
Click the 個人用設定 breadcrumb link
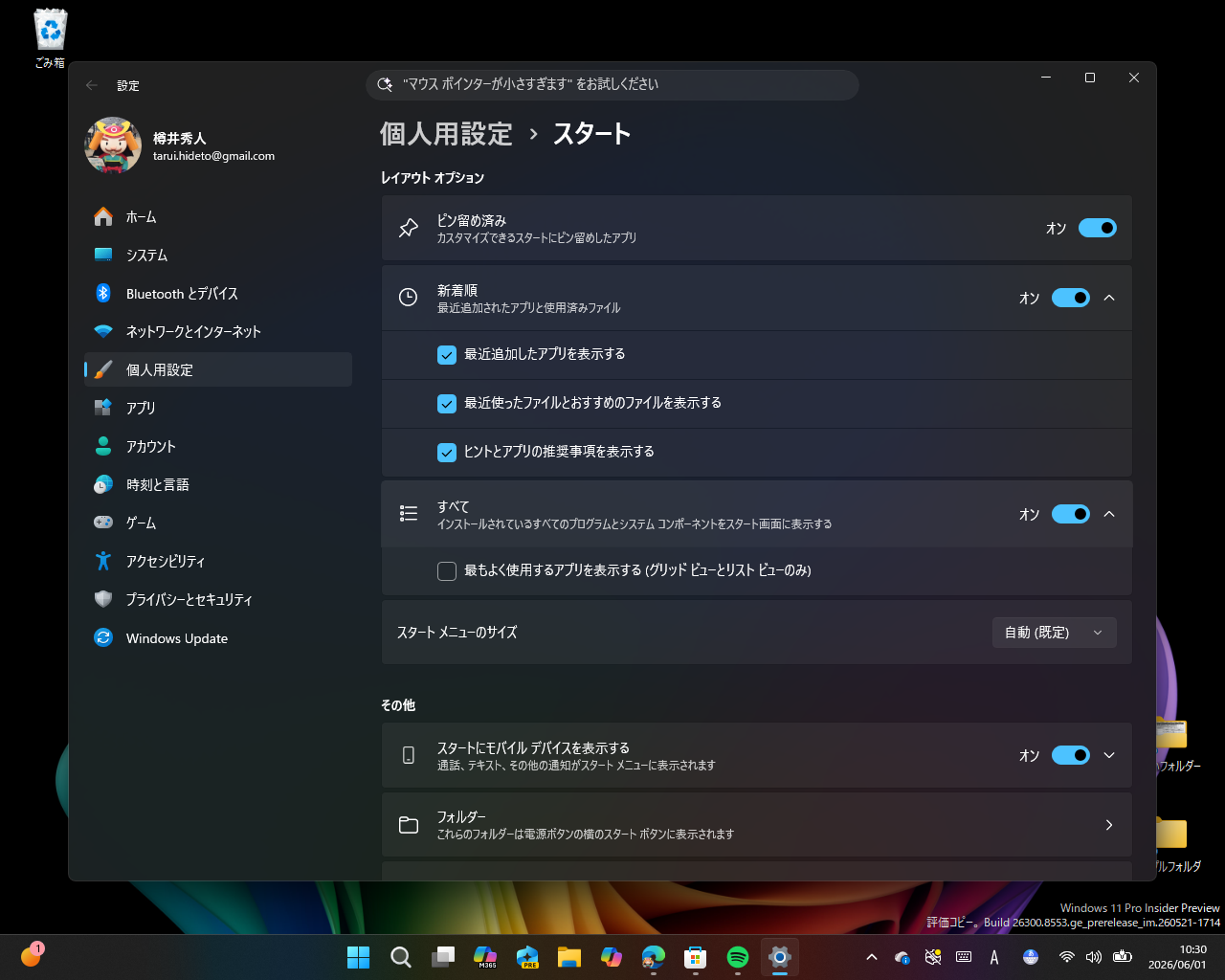(x=446, y=134)
